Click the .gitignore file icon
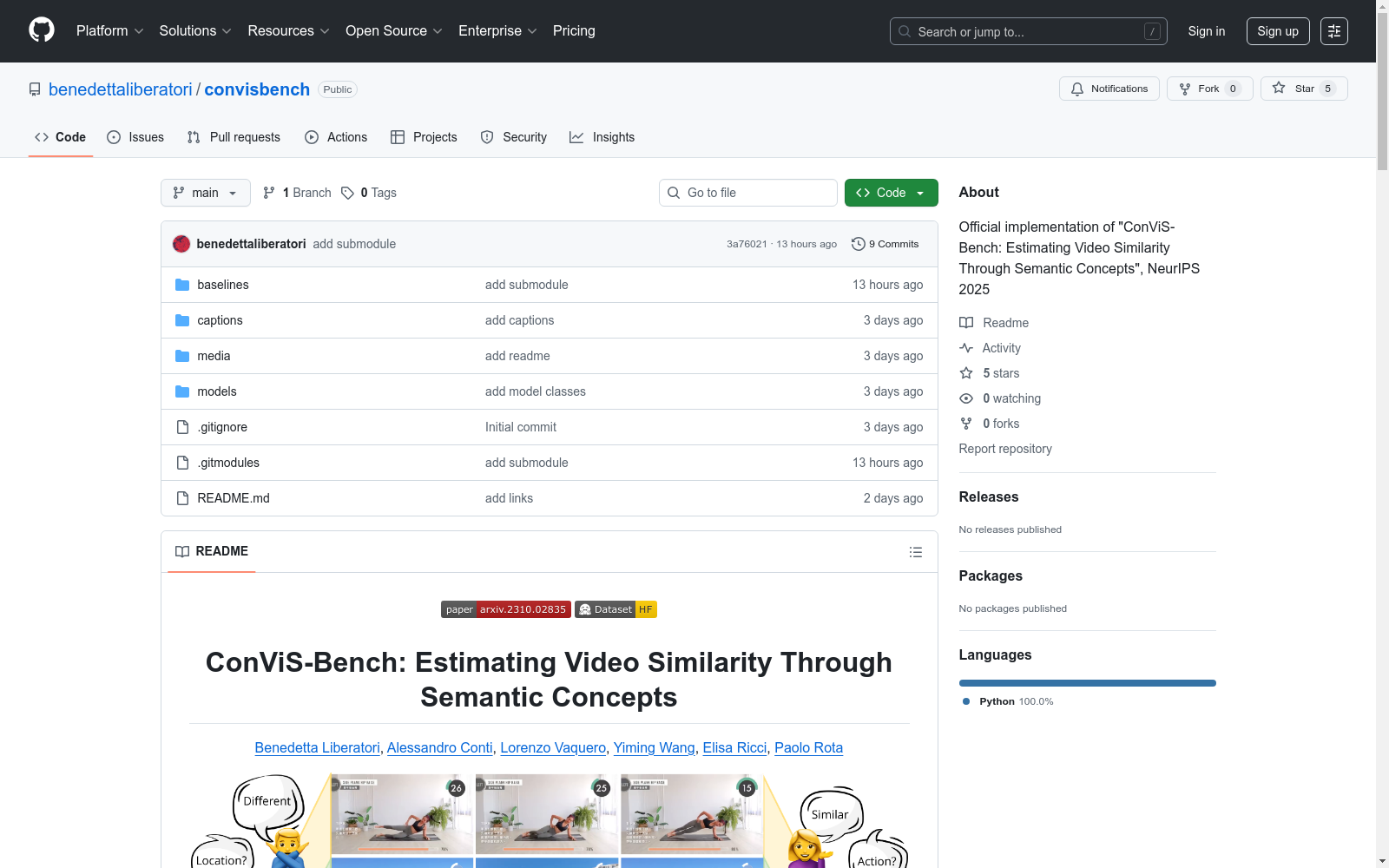 [182, 427]
